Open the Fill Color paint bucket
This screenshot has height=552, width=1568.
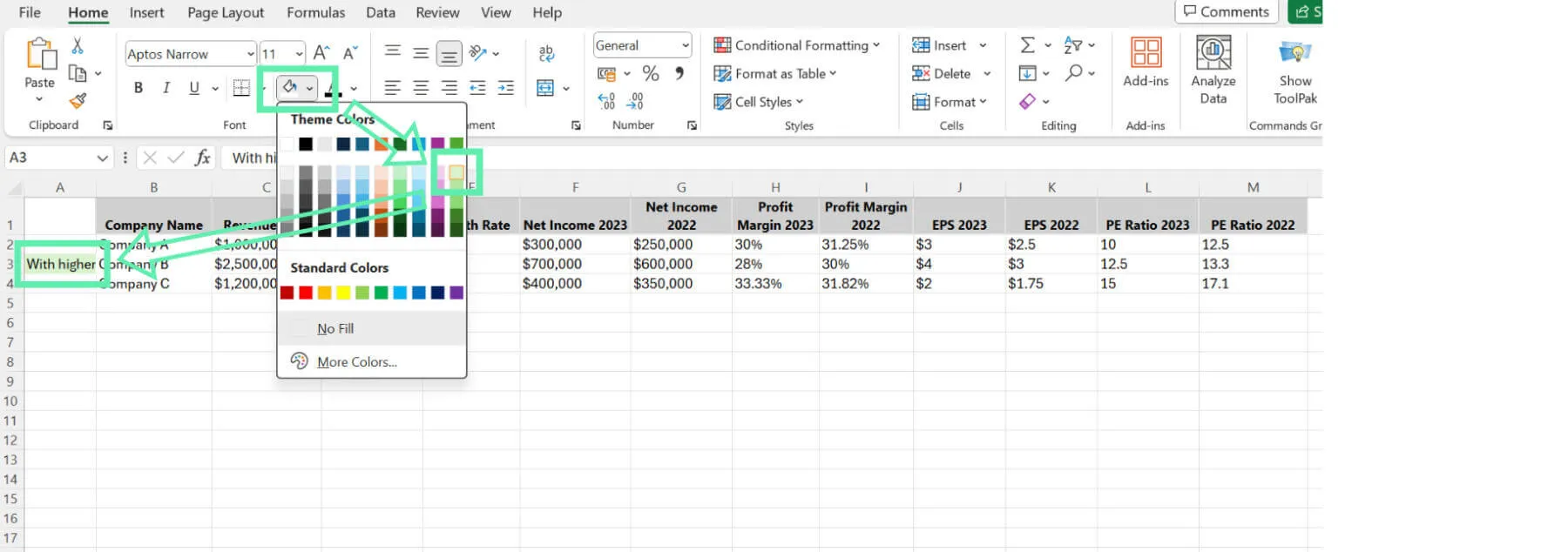(289, 87)
